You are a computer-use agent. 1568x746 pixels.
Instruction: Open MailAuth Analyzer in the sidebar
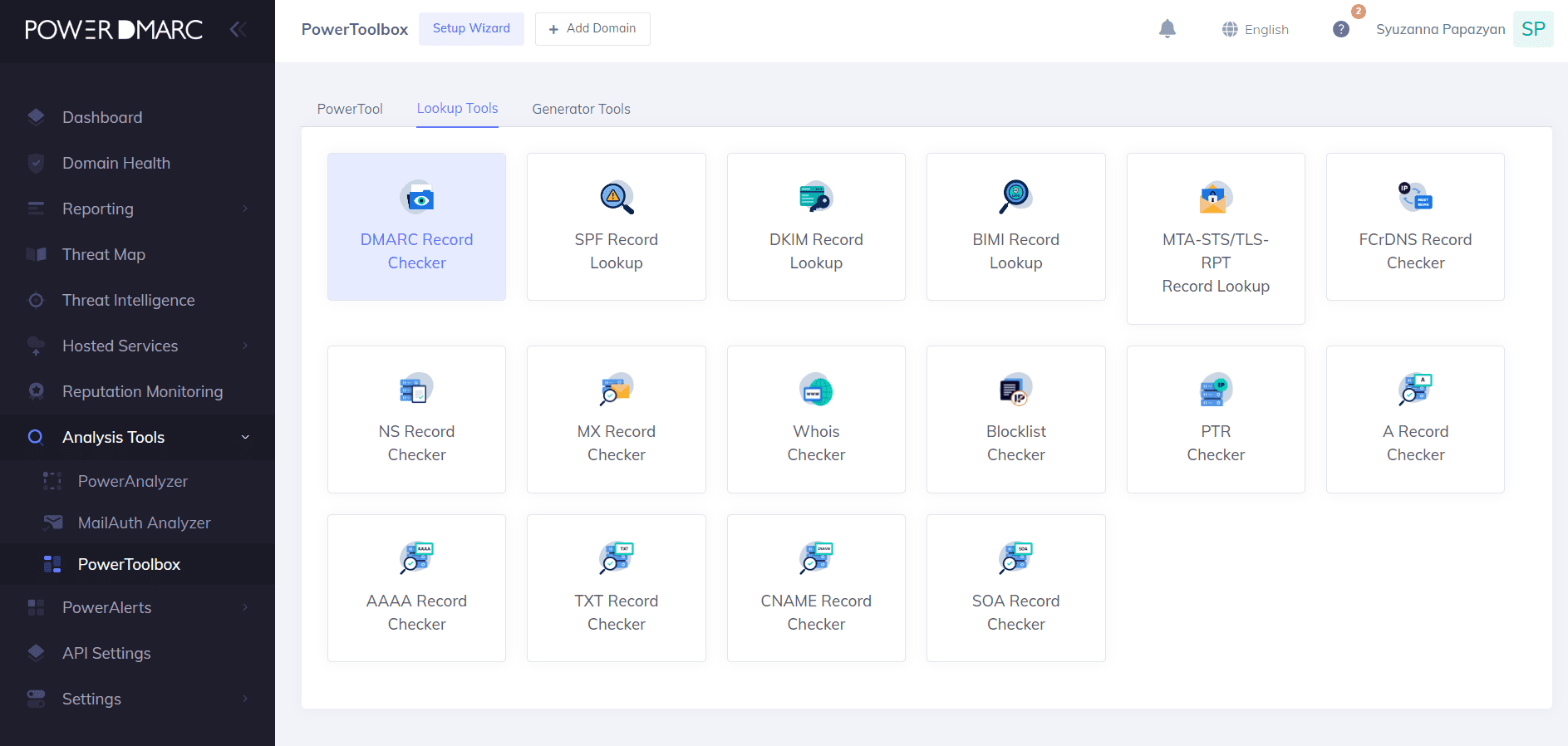[144, 523]
